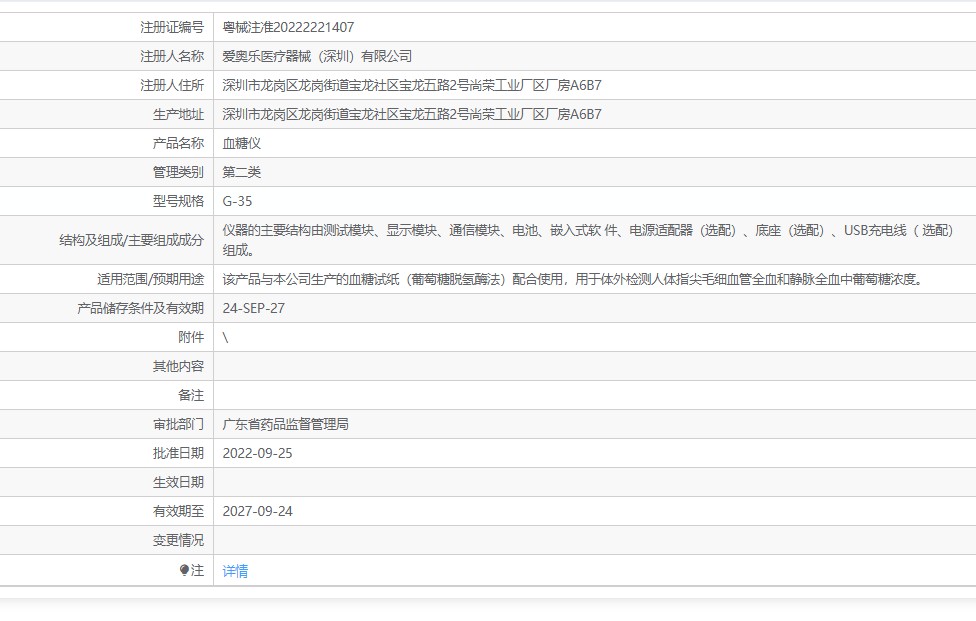Click the 产品储存条件及有效期 label

tap(140, 308)
